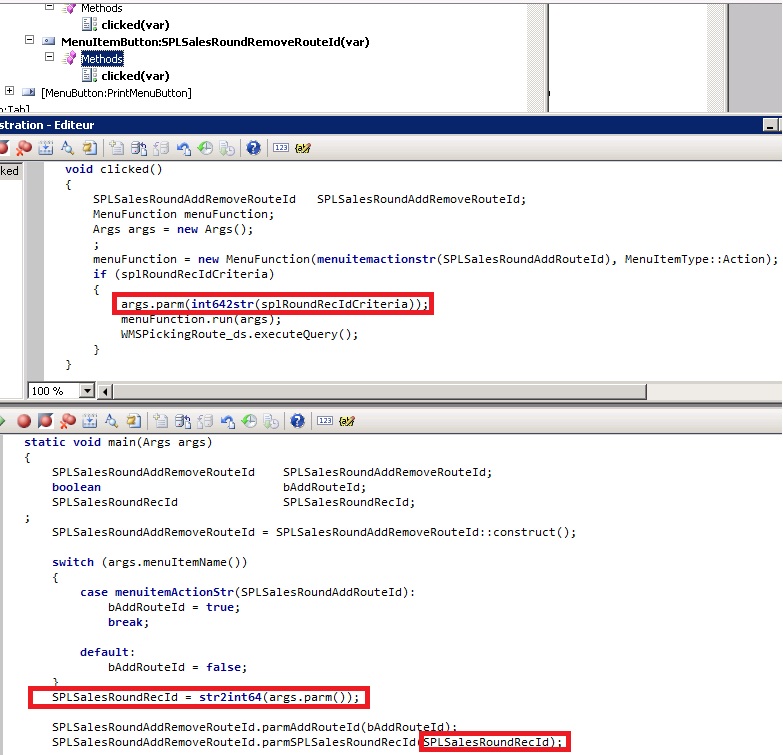
Task: Click 'WMSPickingRoute_ds.executeQuery();' line
Action: click(239, 334)
